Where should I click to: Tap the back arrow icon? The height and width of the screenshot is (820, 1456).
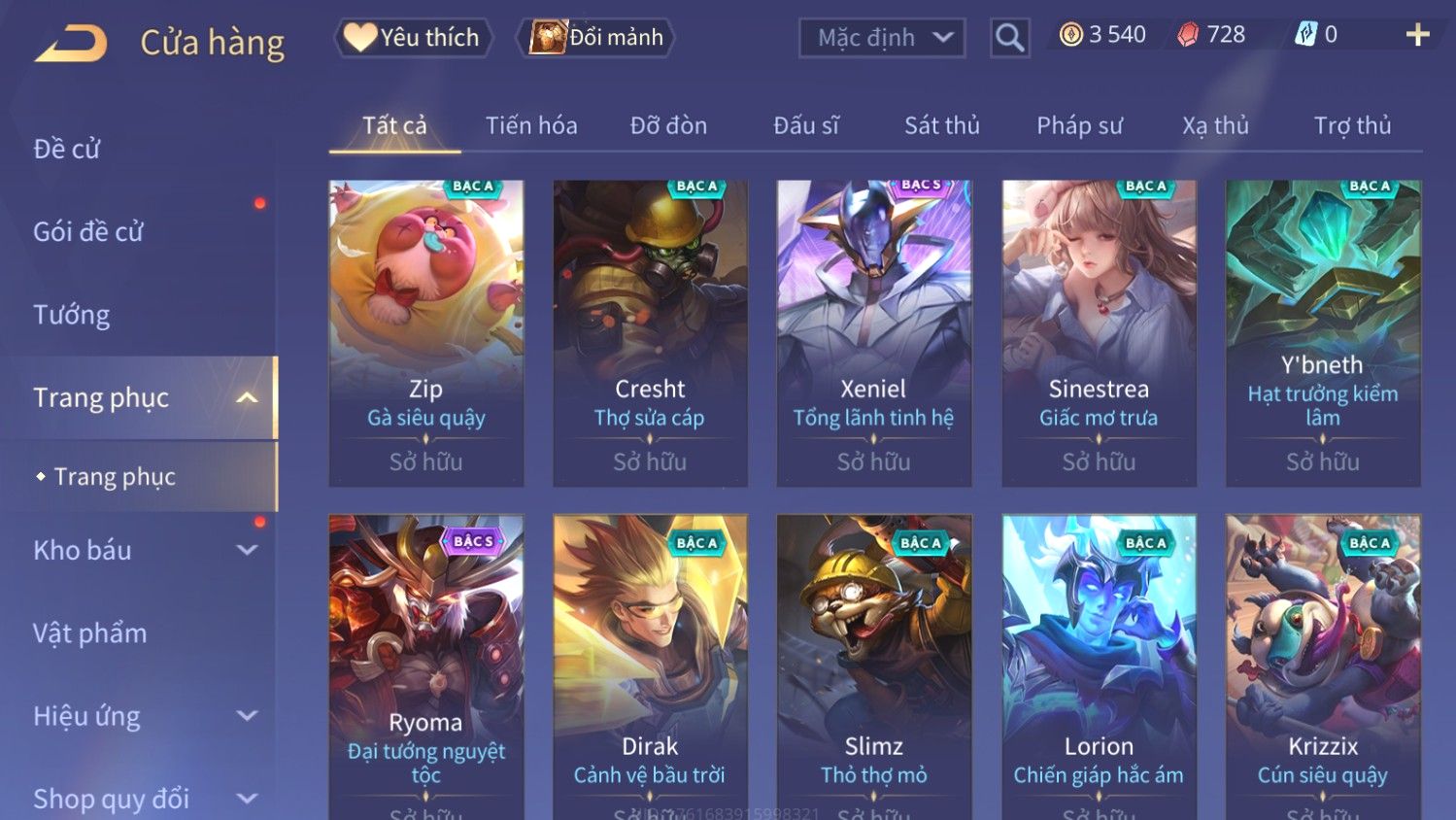pyautogui.click(x=71, y=44)
